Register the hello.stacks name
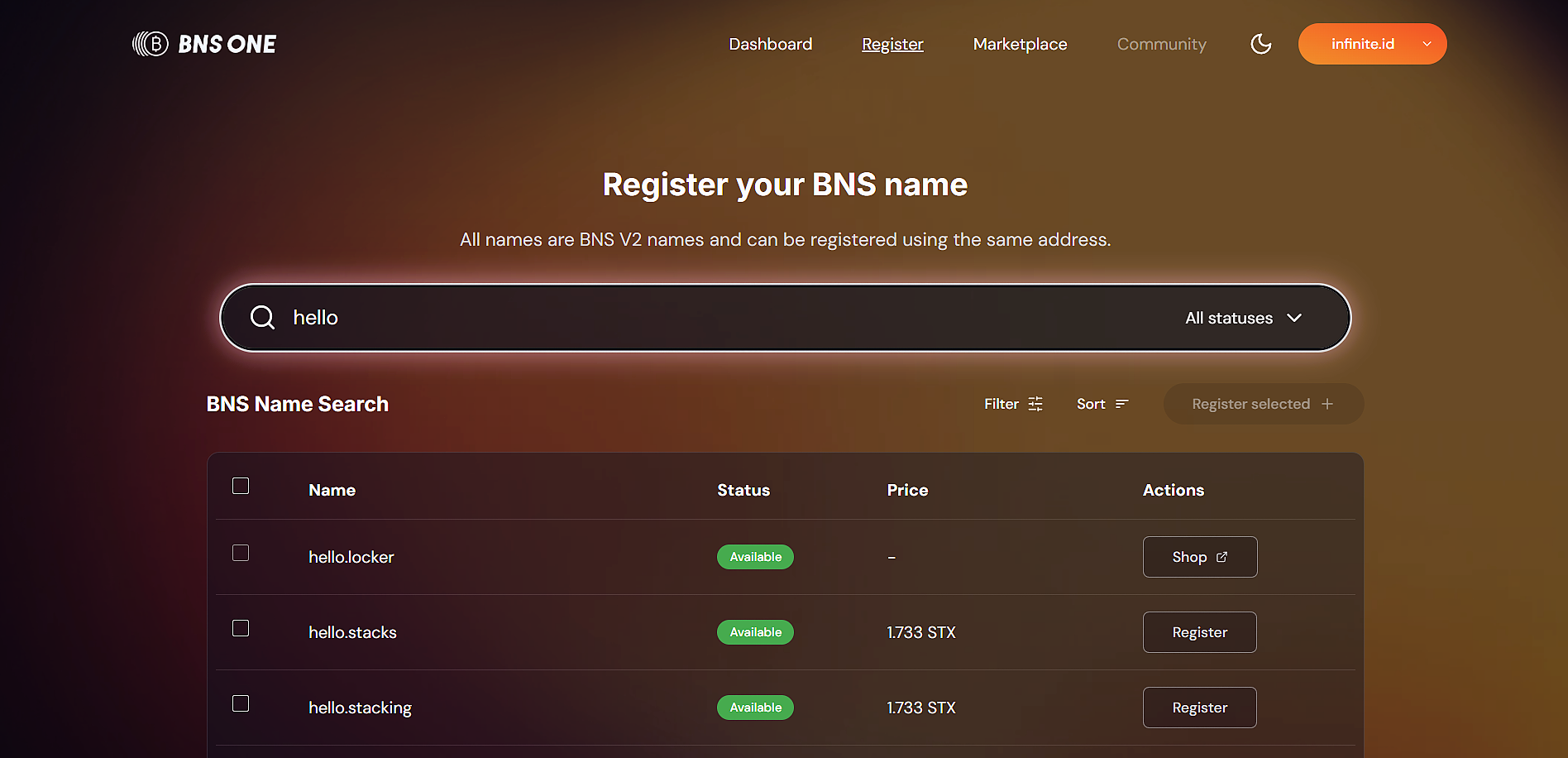The height and width of the screenshot is (758, 1568). (1200, 632)
